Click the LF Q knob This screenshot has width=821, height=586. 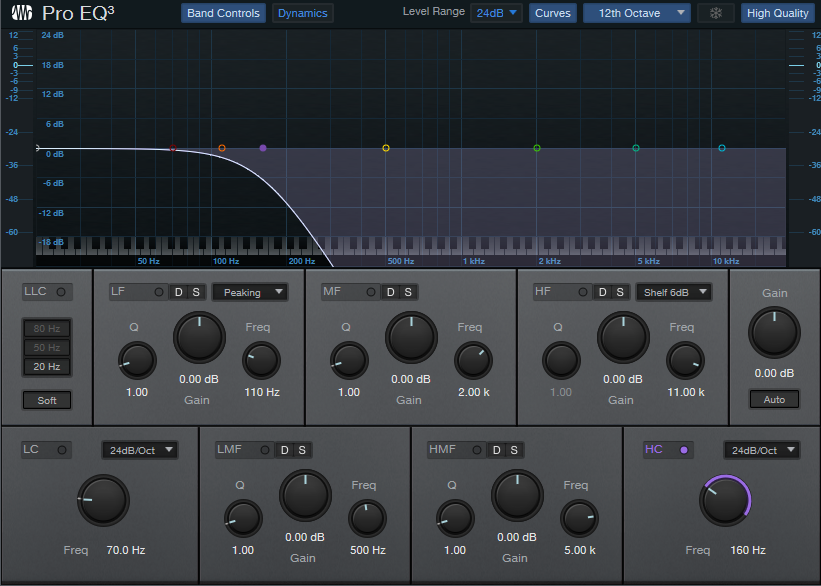click(x=137, y=360)
